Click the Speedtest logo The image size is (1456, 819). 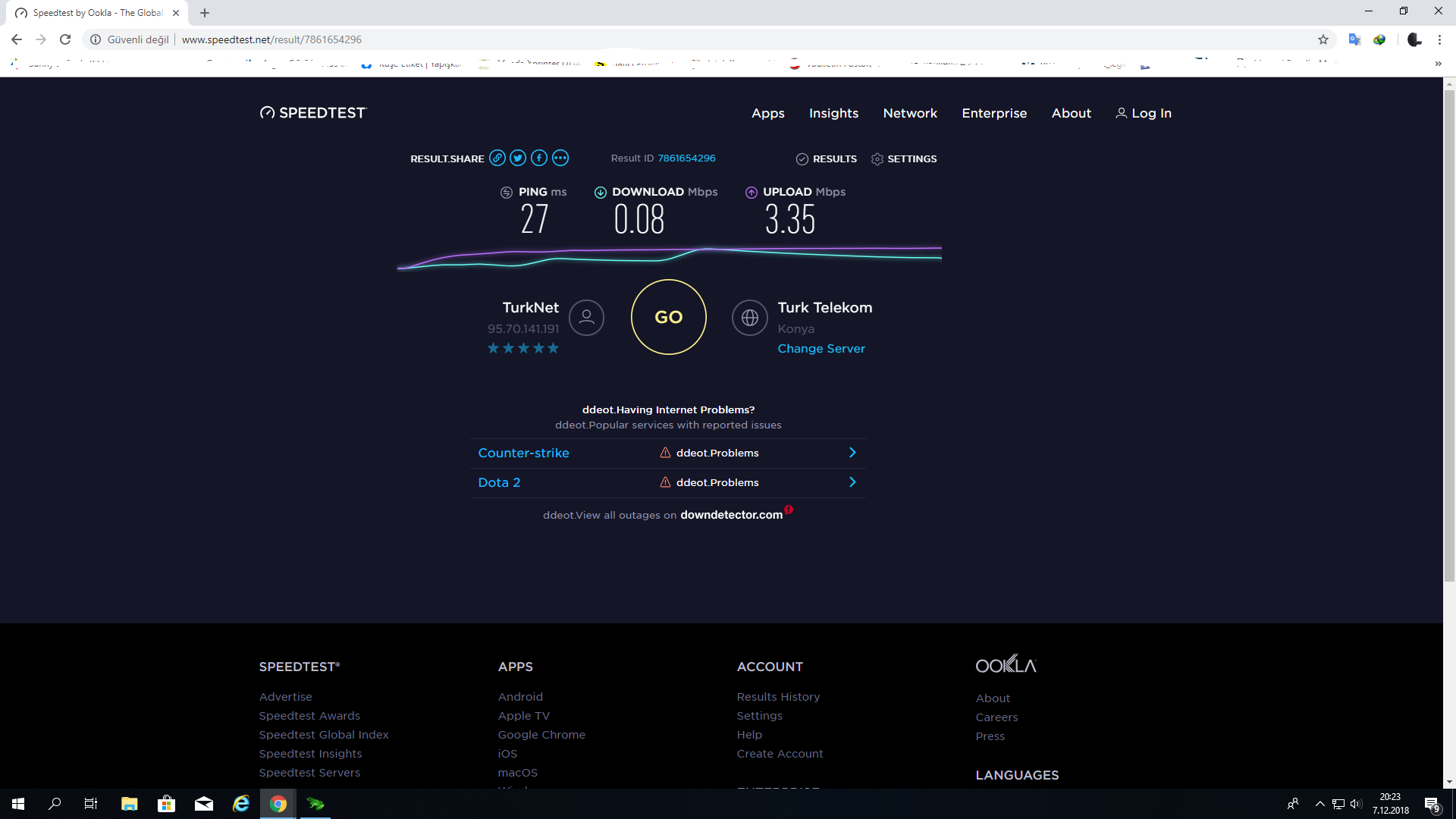coord(312,113)
